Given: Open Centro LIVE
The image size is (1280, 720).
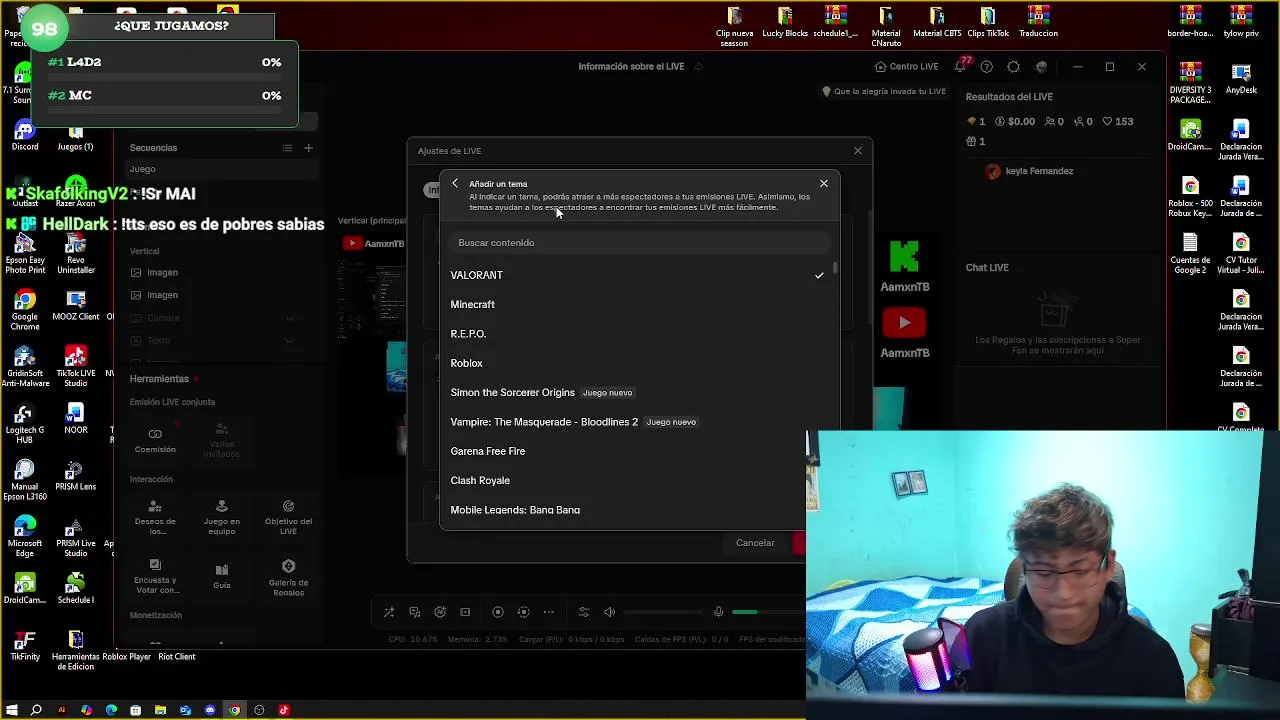Looking at the screenshot, I should point(906,67).
